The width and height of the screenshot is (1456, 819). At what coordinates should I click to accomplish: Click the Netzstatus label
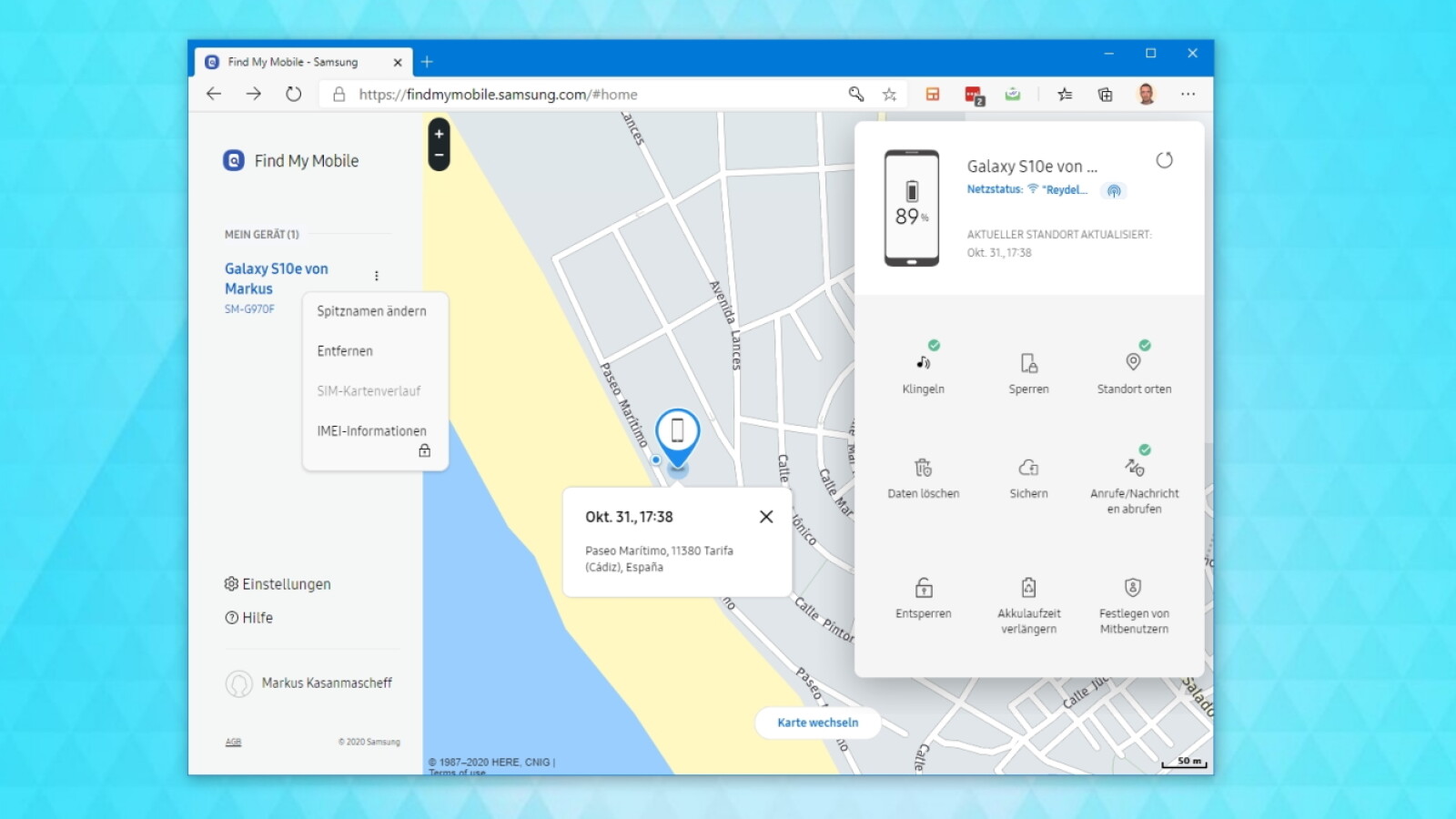[995, 189]
